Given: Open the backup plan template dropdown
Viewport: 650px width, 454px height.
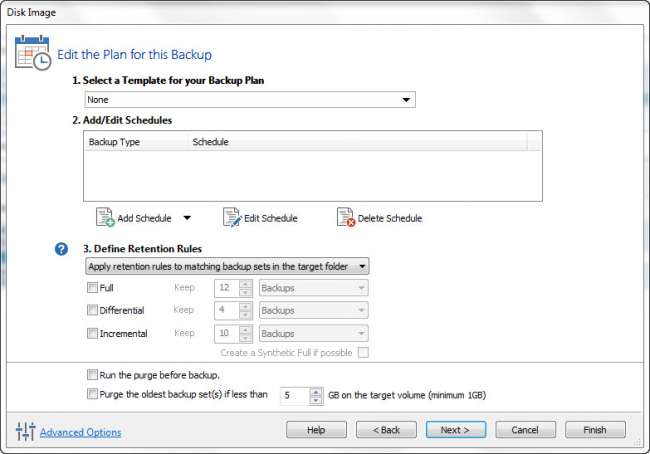Looking at the screenshot, I should click(250, 100).
